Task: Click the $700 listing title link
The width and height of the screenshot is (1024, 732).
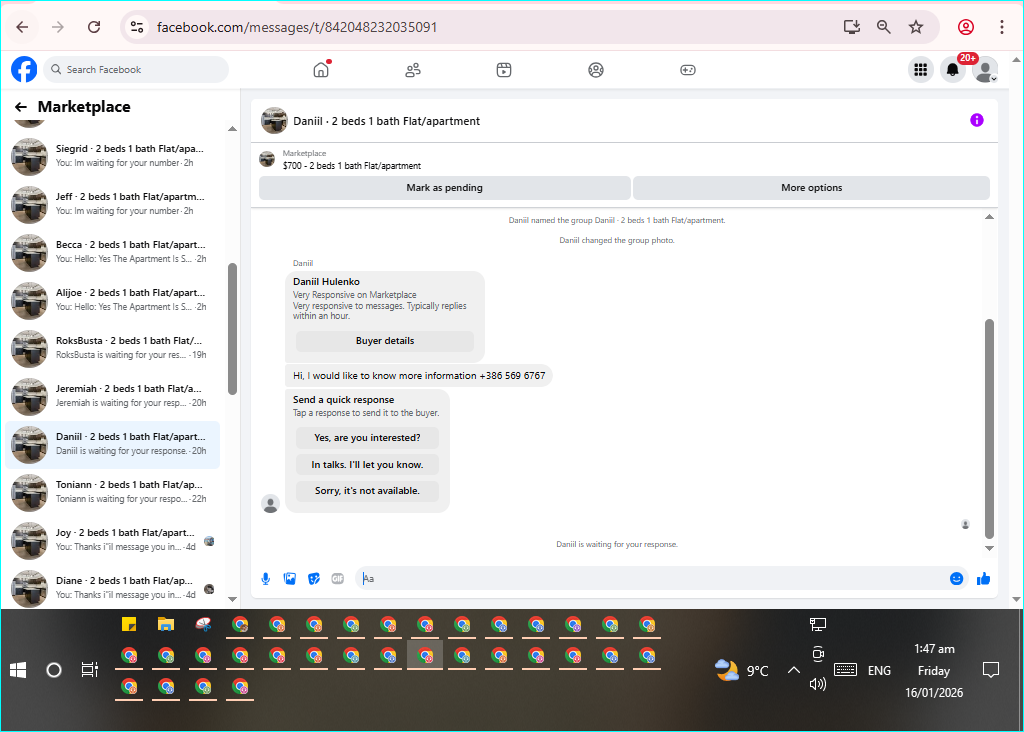Action: tap(352, 166)
